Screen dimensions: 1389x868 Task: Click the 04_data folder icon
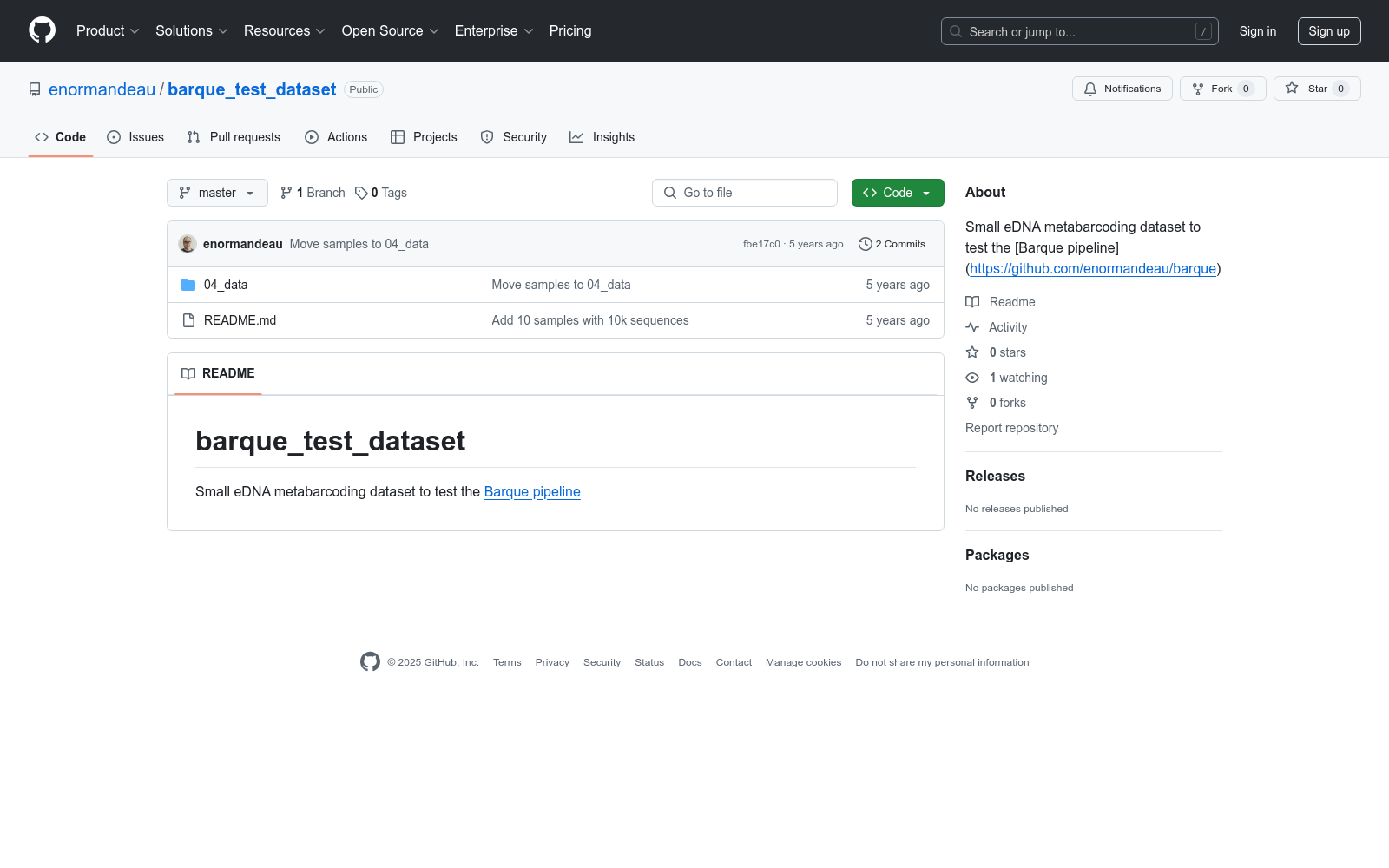coord(188,285)
